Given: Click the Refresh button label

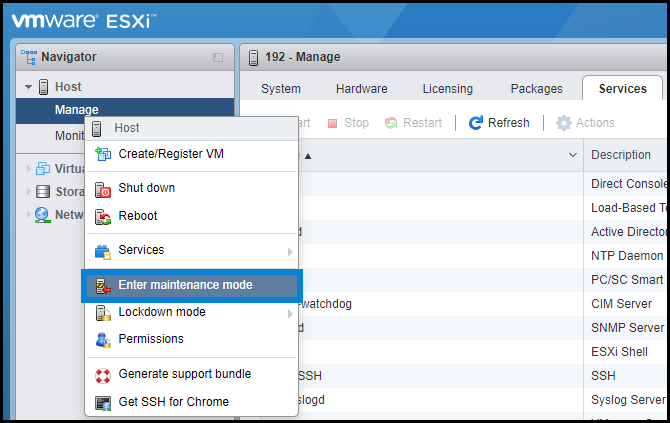Looking at the screenshot, I should click(x=508, y=123).
